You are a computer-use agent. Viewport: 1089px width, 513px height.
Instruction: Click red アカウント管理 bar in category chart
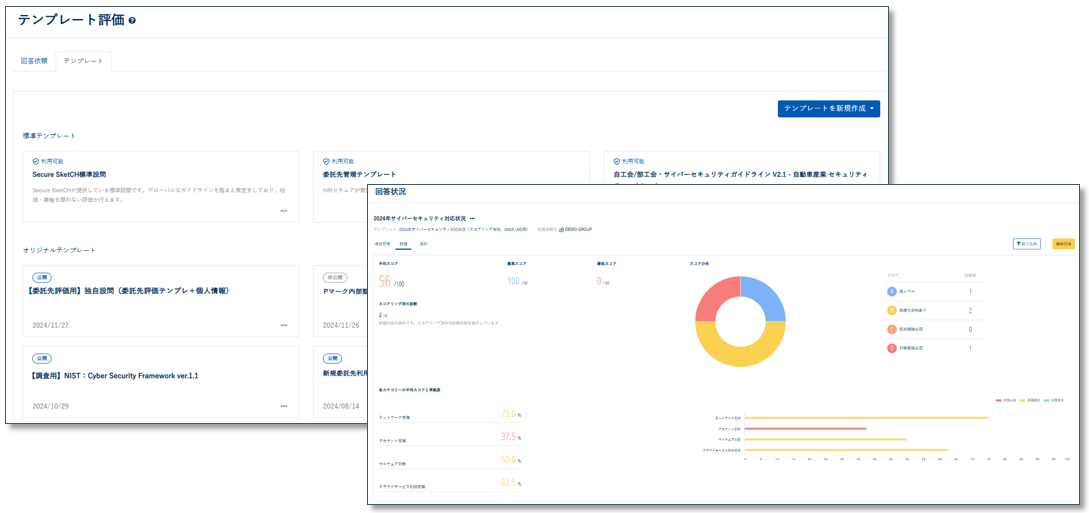[x=805, y=428]
